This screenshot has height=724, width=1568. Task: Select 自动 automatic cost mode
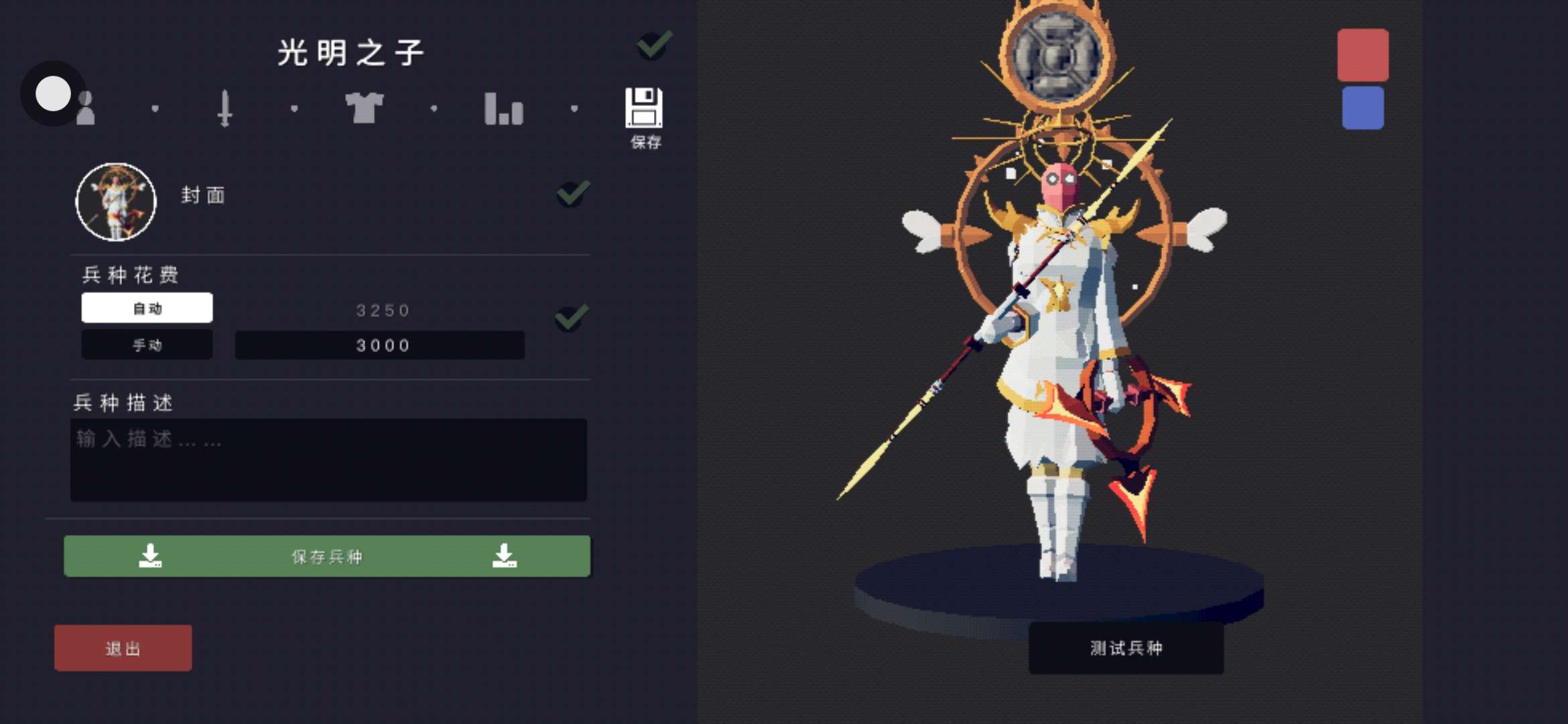point(147,308)
